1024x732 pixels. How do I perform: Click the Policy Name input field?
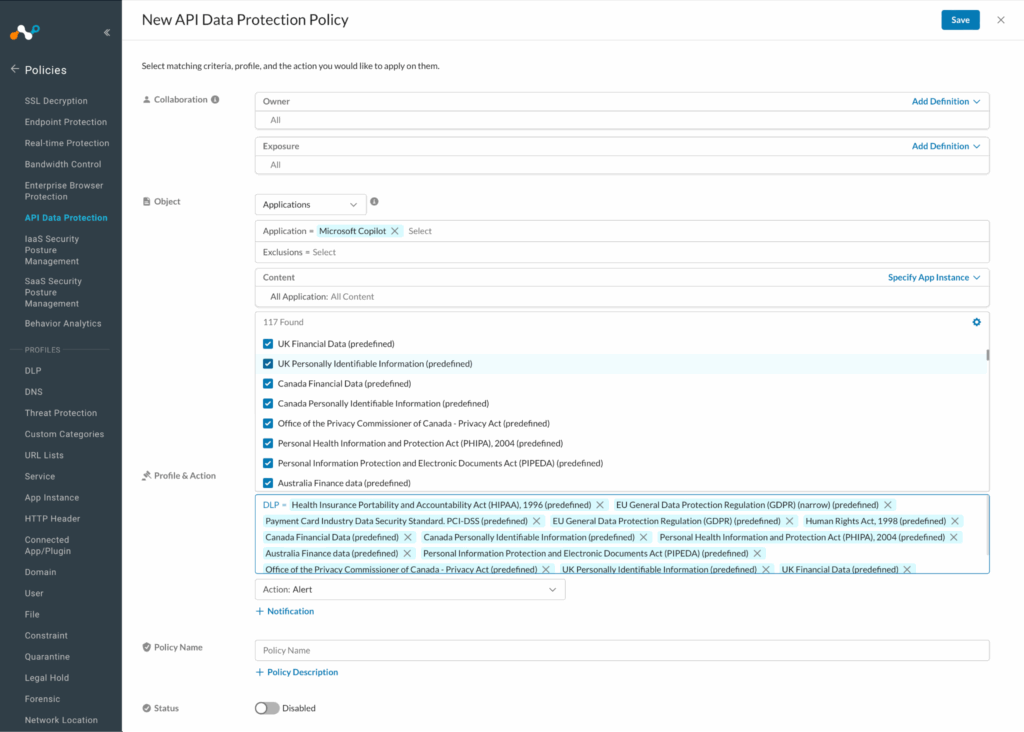tap(621, 651)
